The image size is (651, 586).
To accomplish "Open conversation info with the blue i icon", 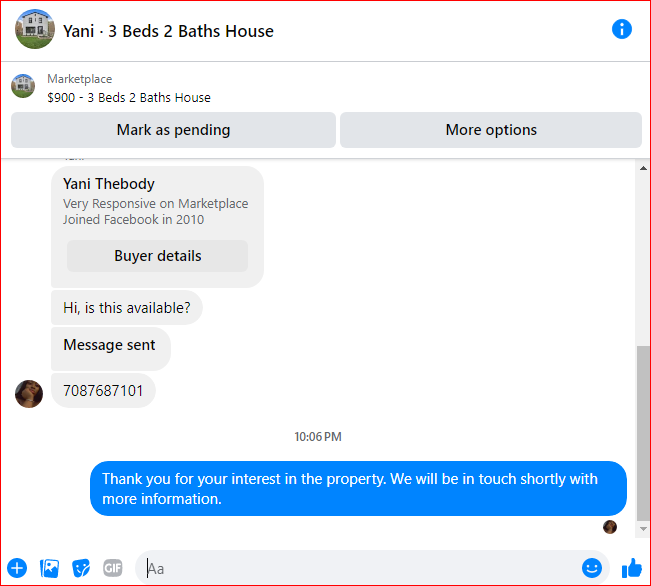I will (x=622, y=29).
